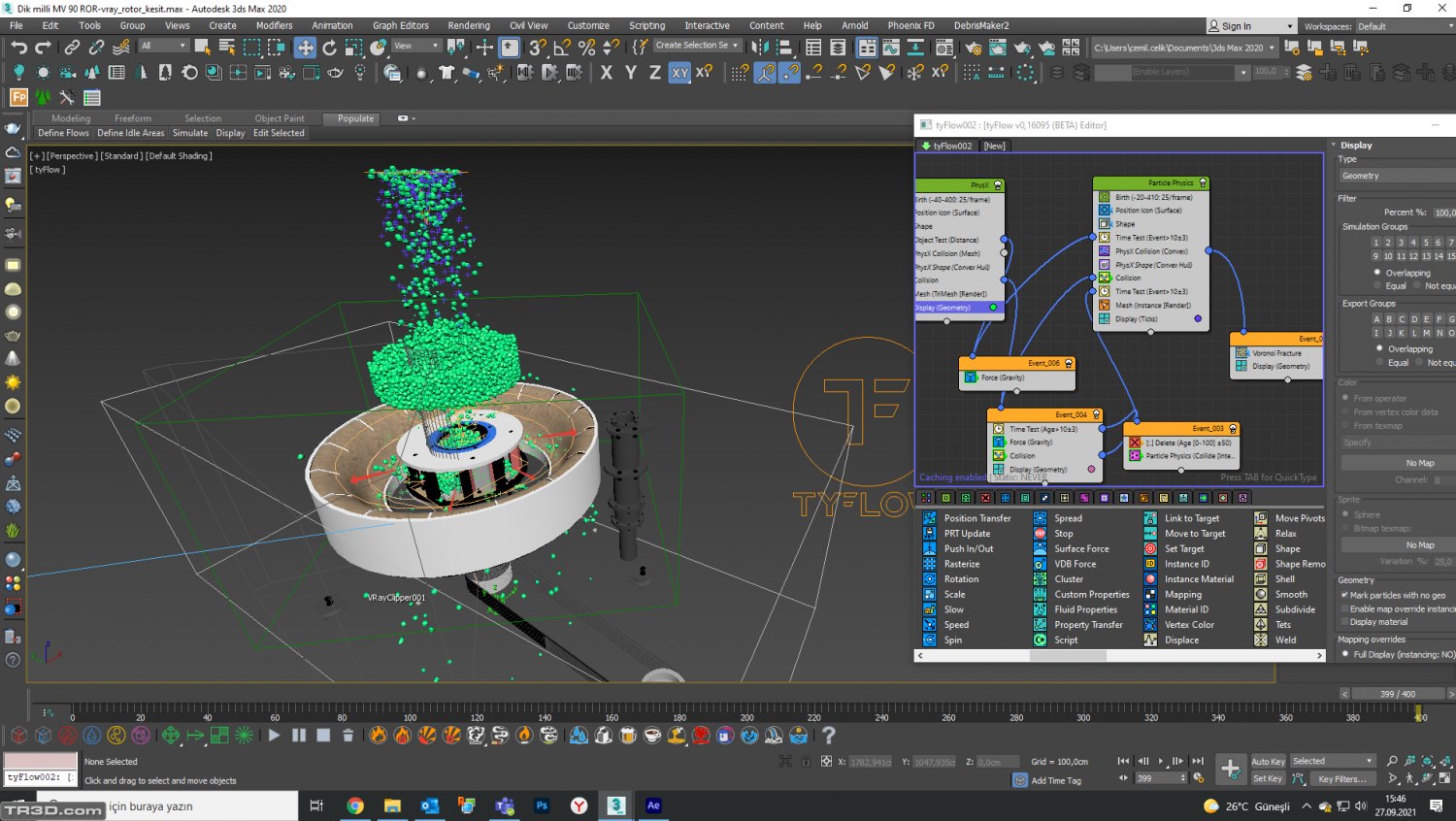The image size is (1456, 821).
Task: Enable Mark particles with no geo checkbox
Action: 1344,595
